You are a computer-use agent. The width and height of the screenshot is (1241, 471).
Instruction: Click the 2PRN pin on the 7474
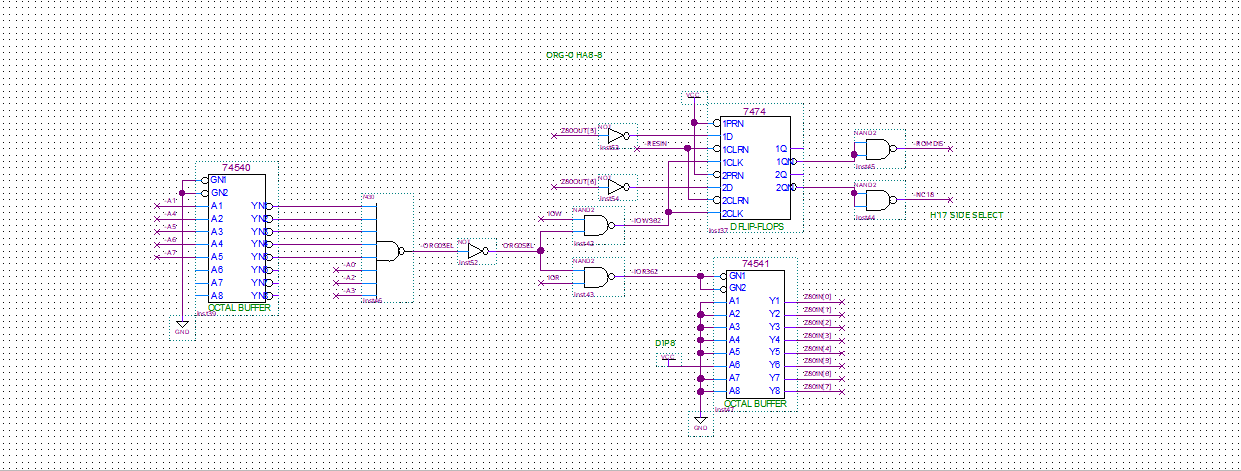pos(734,174)
